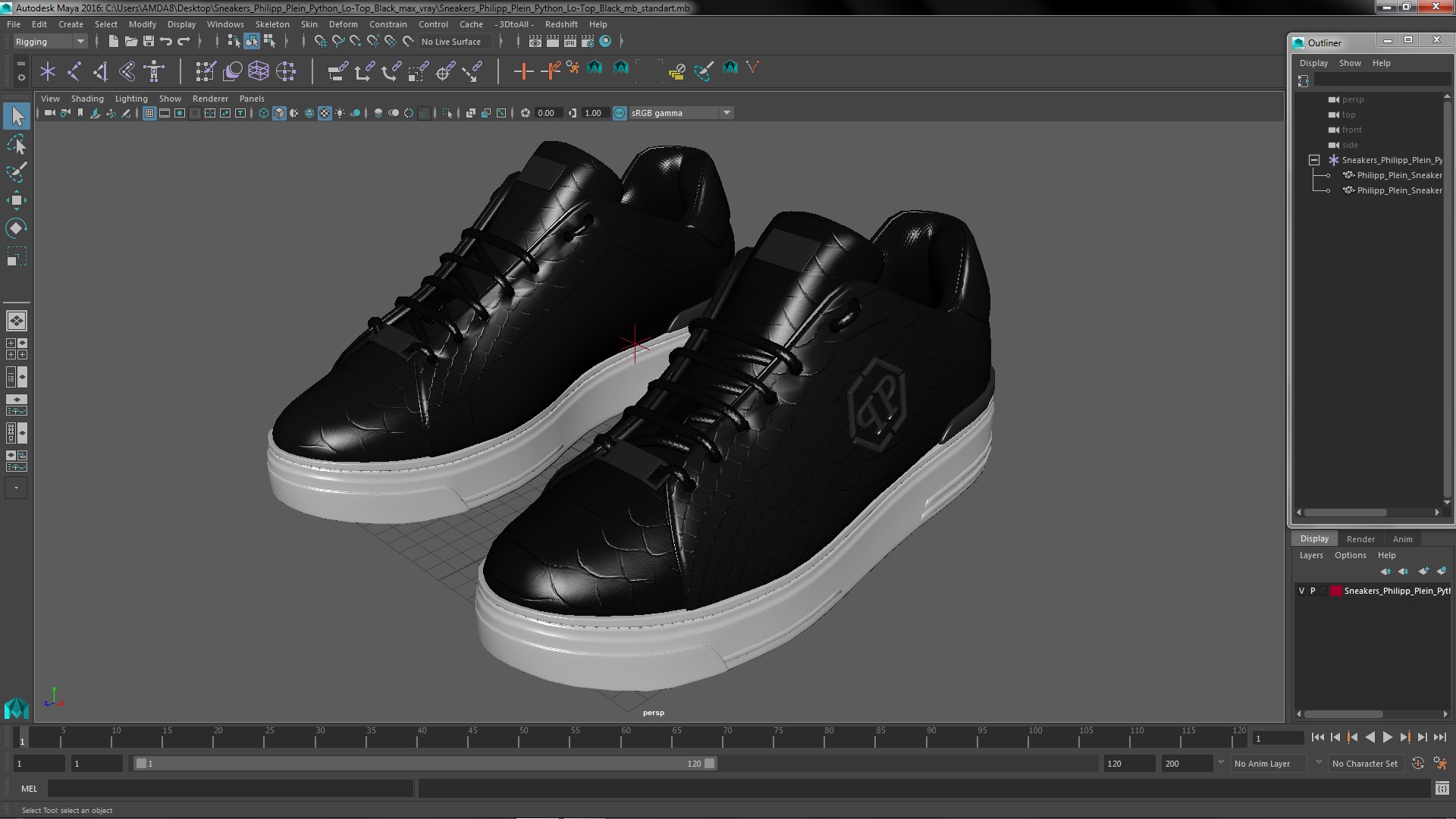Screen dimensions: 1456x819
Task: Click the New Scene icon
Action: [113, 42]
